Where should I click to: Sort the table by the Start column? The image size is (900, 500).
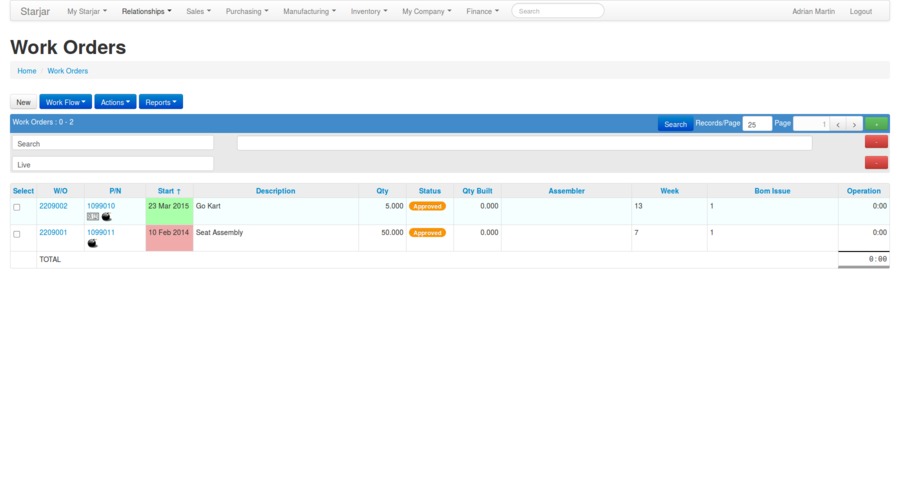(x=169, y=191)
